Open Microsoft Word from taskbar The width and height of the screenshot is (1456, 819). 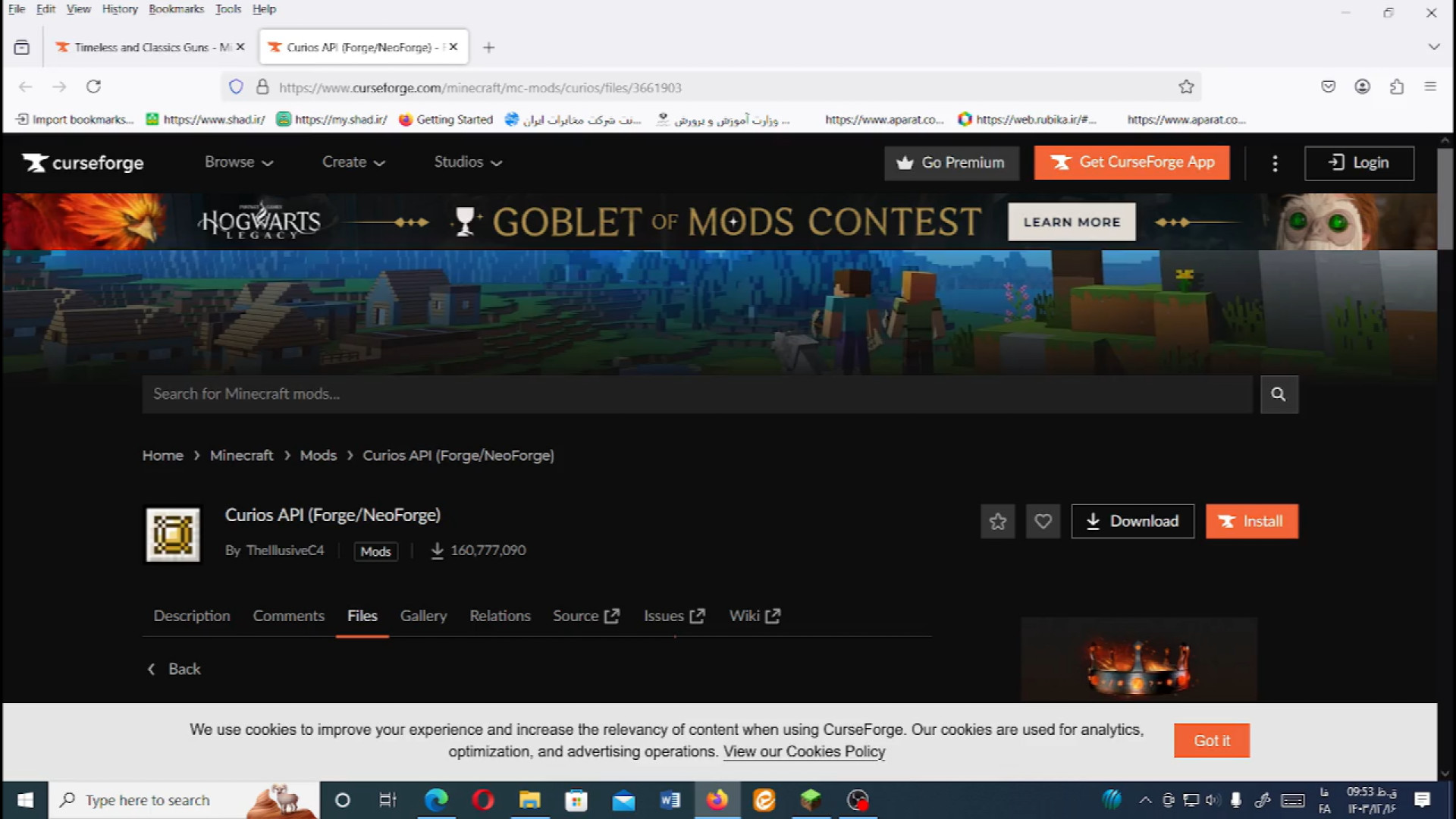pos(670,800)
